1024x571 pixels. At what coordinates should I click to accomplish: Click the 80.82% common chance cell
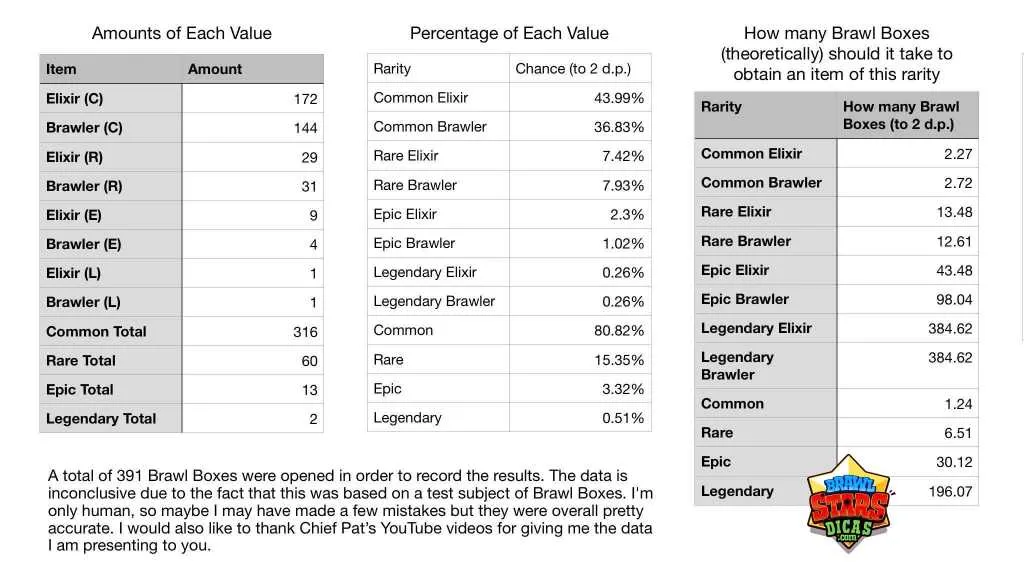tap(618, 331)
